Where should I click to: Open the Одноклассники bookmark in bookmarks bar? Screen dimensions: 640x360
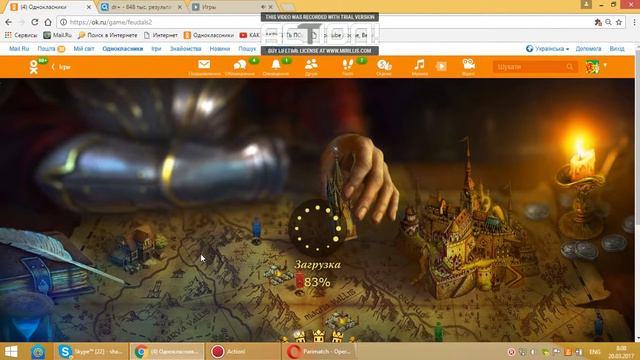click(209, 35)
